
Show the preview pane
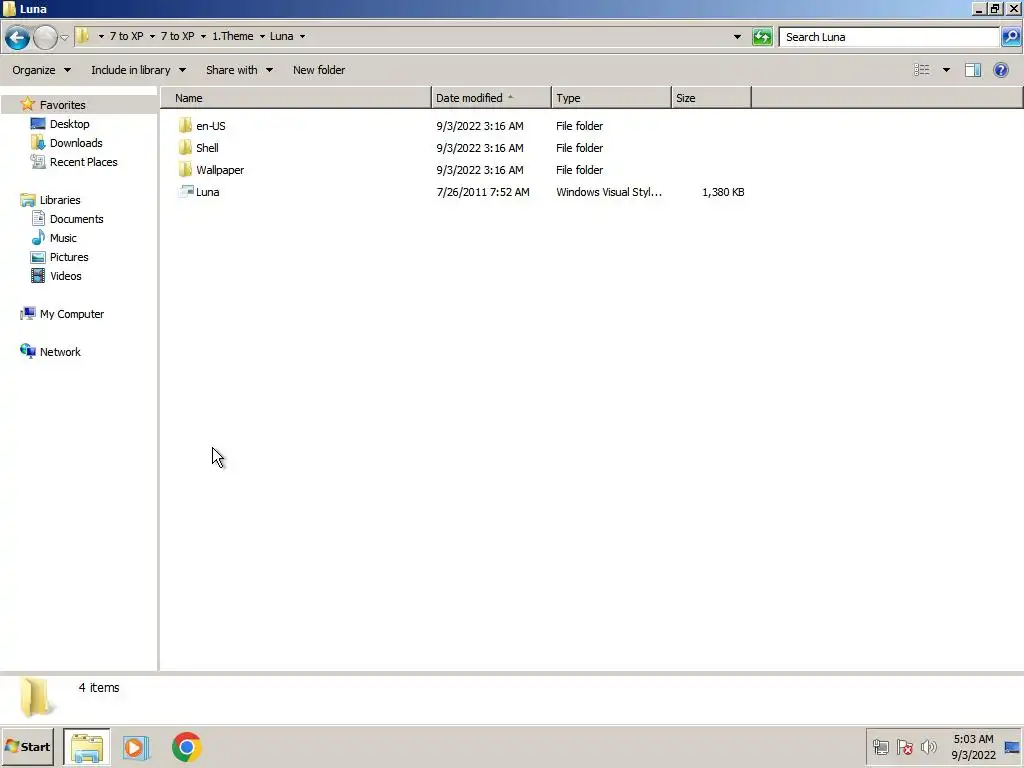coord(973,70)
